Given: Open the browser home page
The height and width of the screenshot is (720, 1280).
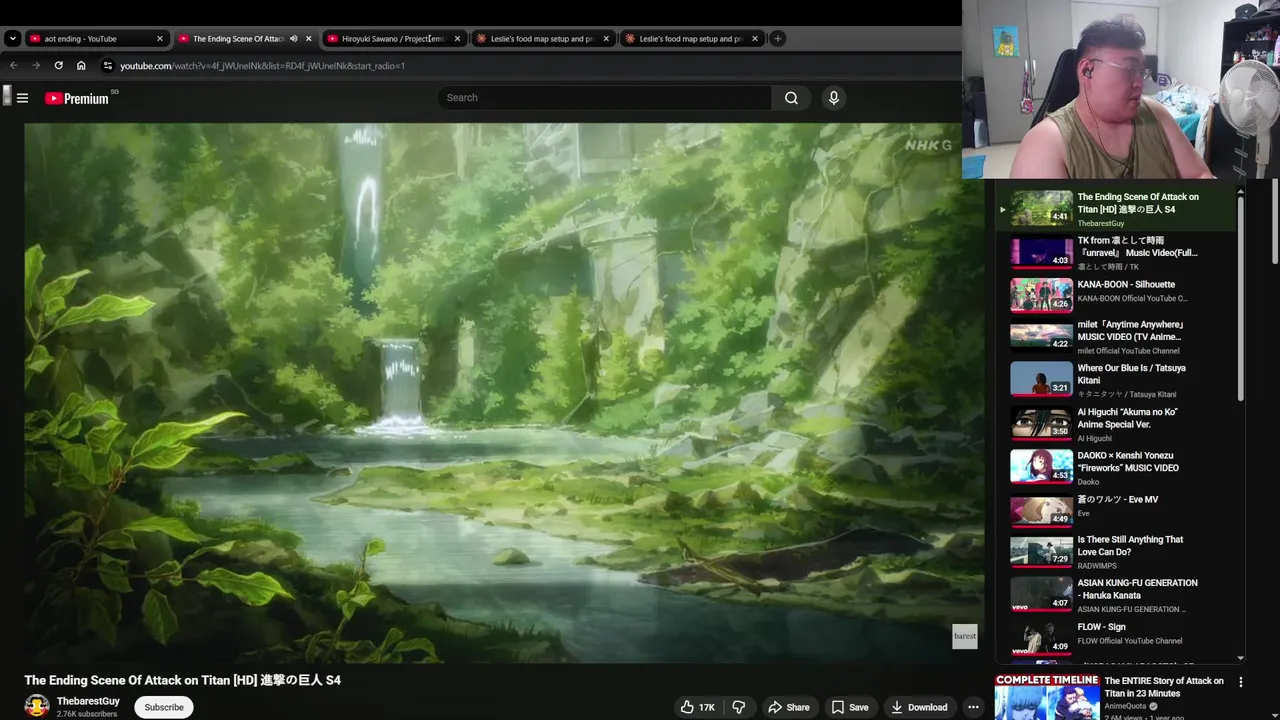Looking at the screenshot, I should (x=81, y=66).
